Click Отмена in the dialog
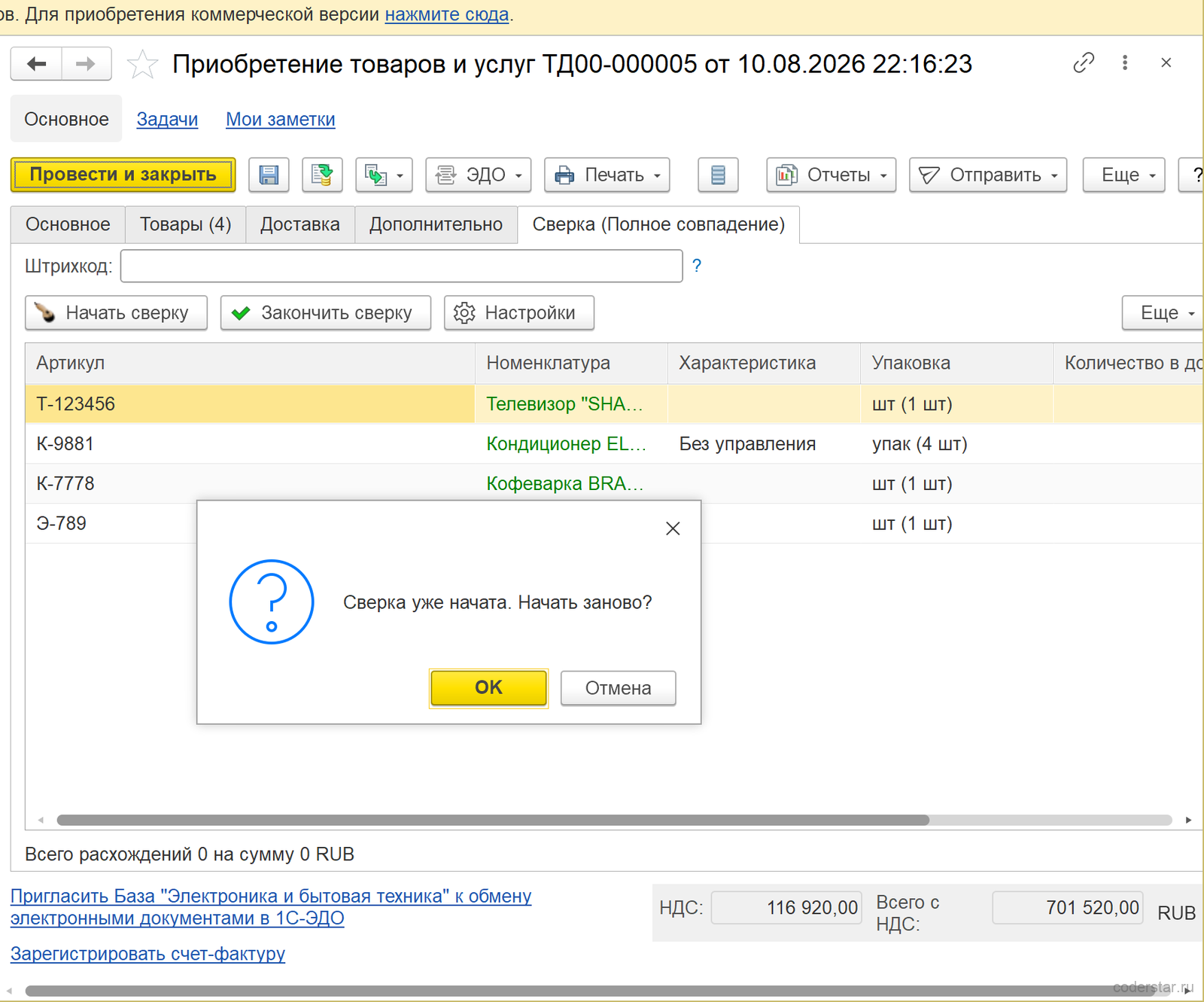This screenshot has width=1204, height=1002. [x=618, y=688]
